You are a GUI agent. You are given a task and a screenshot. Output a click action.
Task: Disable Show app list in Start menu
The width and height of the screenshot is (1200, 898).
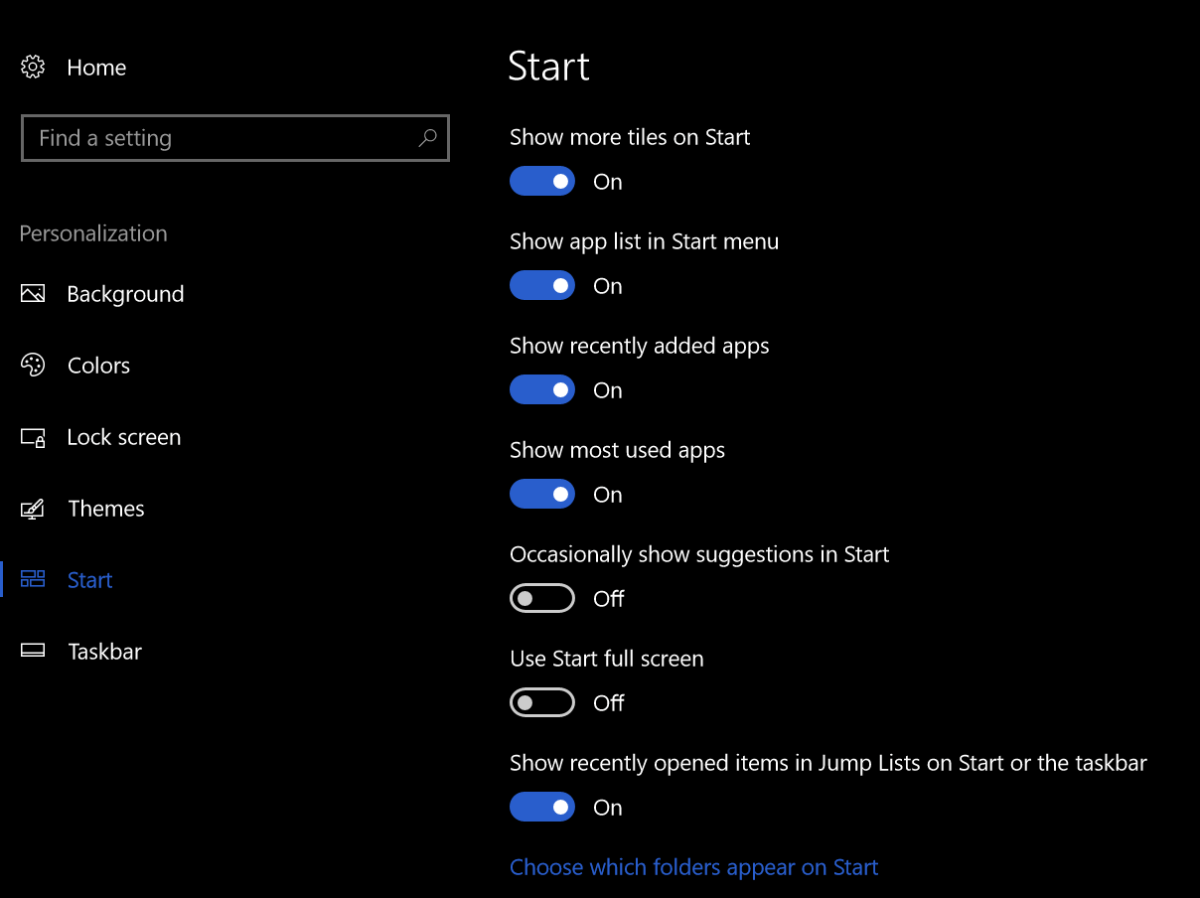(542, 285)
